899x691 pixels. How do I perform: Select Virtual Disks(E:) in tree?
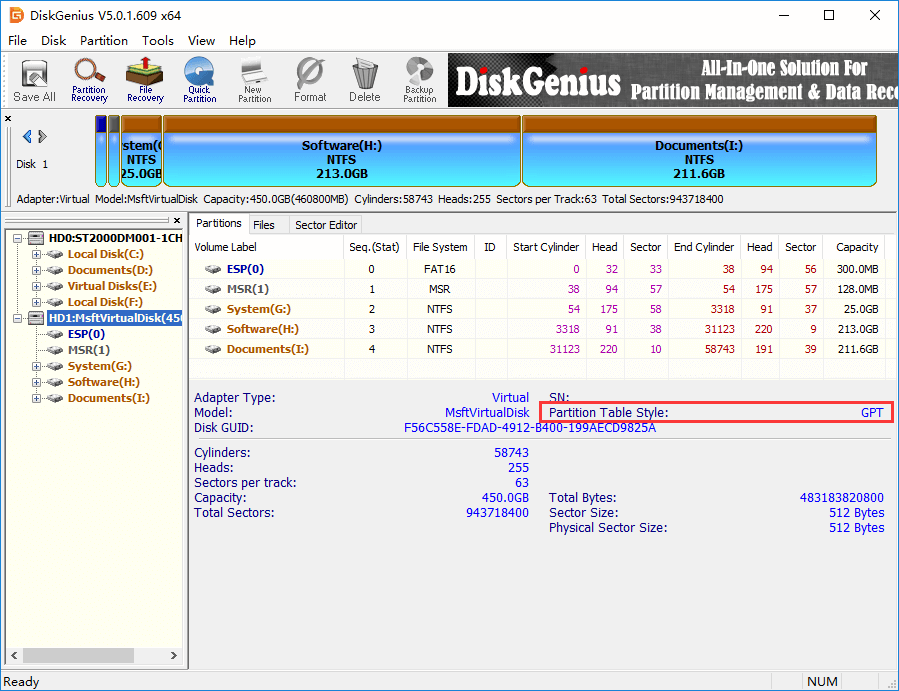[x=112, y=286]
